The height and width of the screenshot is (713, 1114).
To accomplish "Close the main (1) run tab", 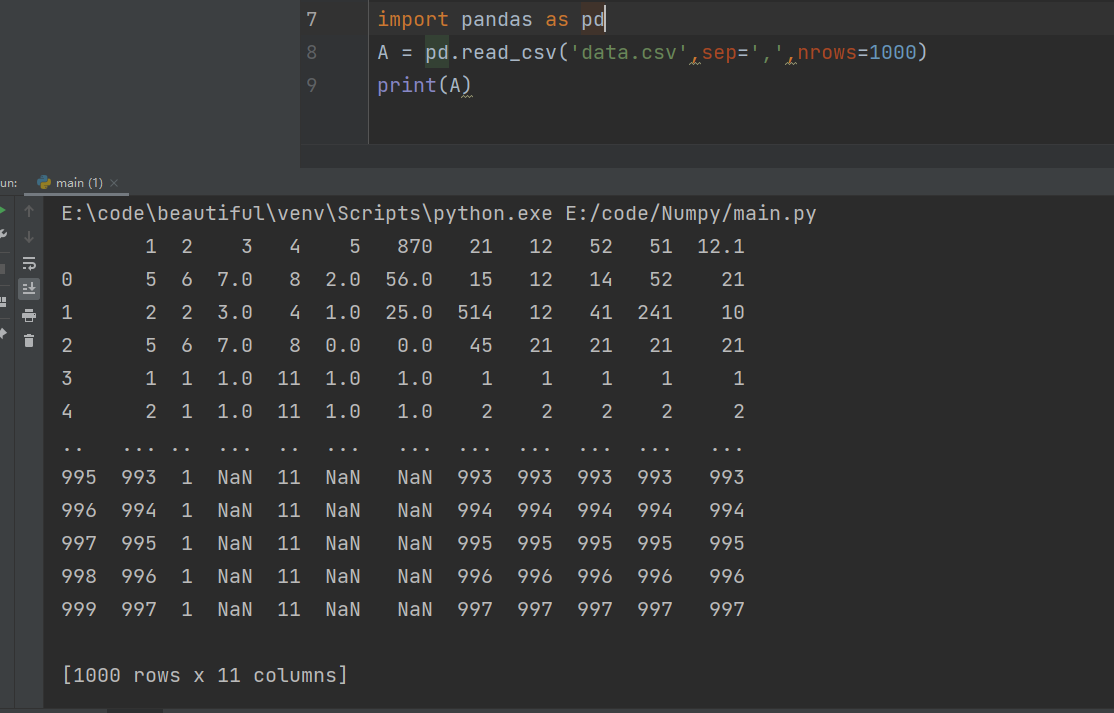I will 114,183.
